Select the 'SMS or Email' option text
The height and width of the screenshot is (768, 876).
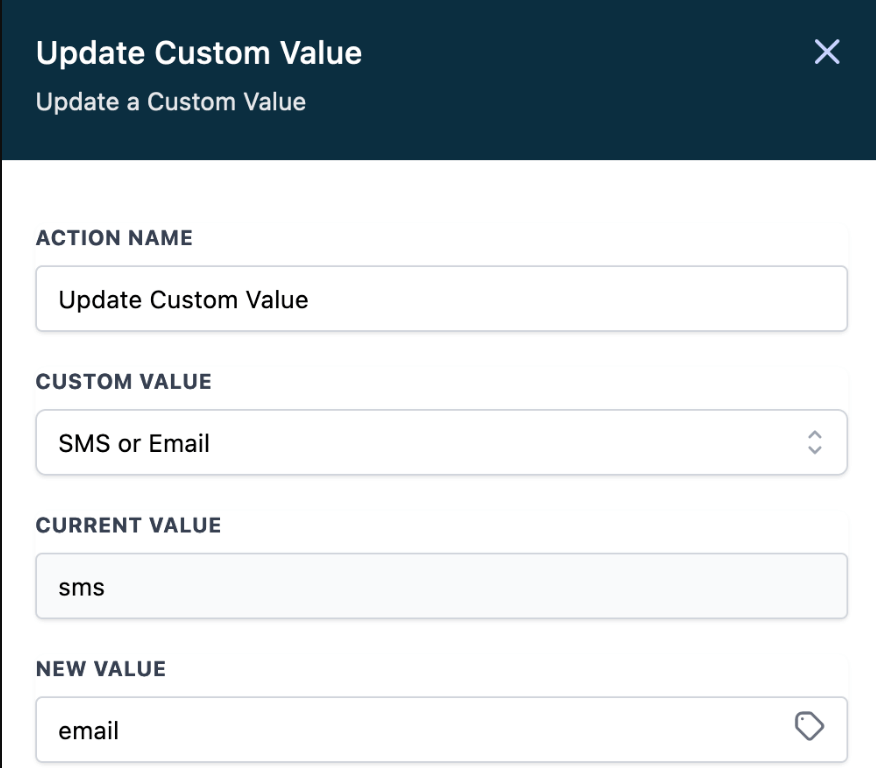135,443
